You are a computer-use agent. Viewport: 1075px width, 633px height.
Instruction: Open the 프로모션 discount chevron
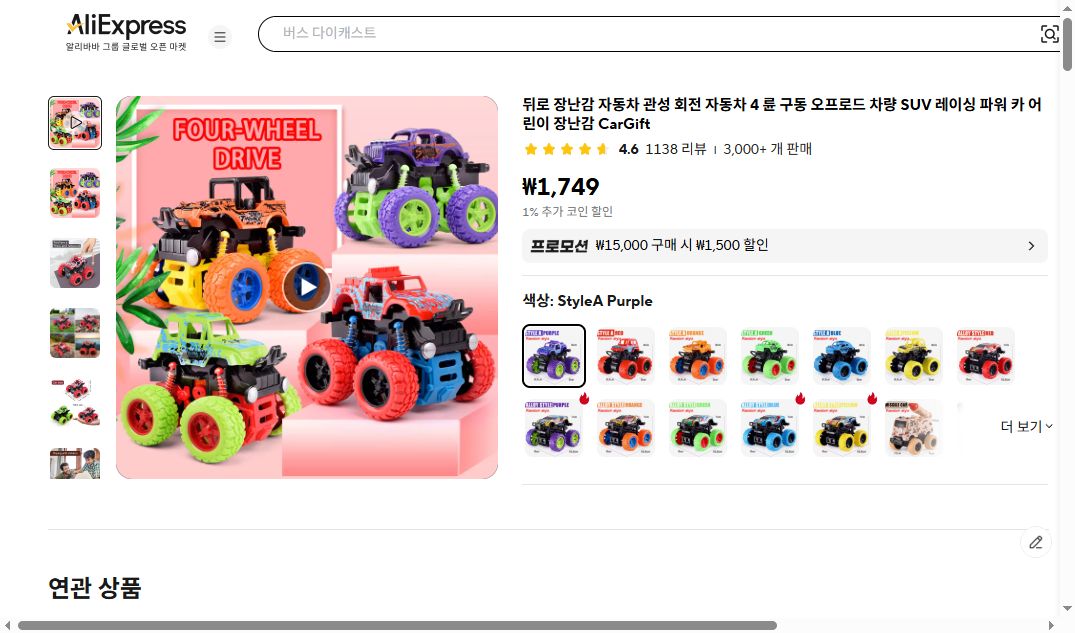tap(1031, 246)
